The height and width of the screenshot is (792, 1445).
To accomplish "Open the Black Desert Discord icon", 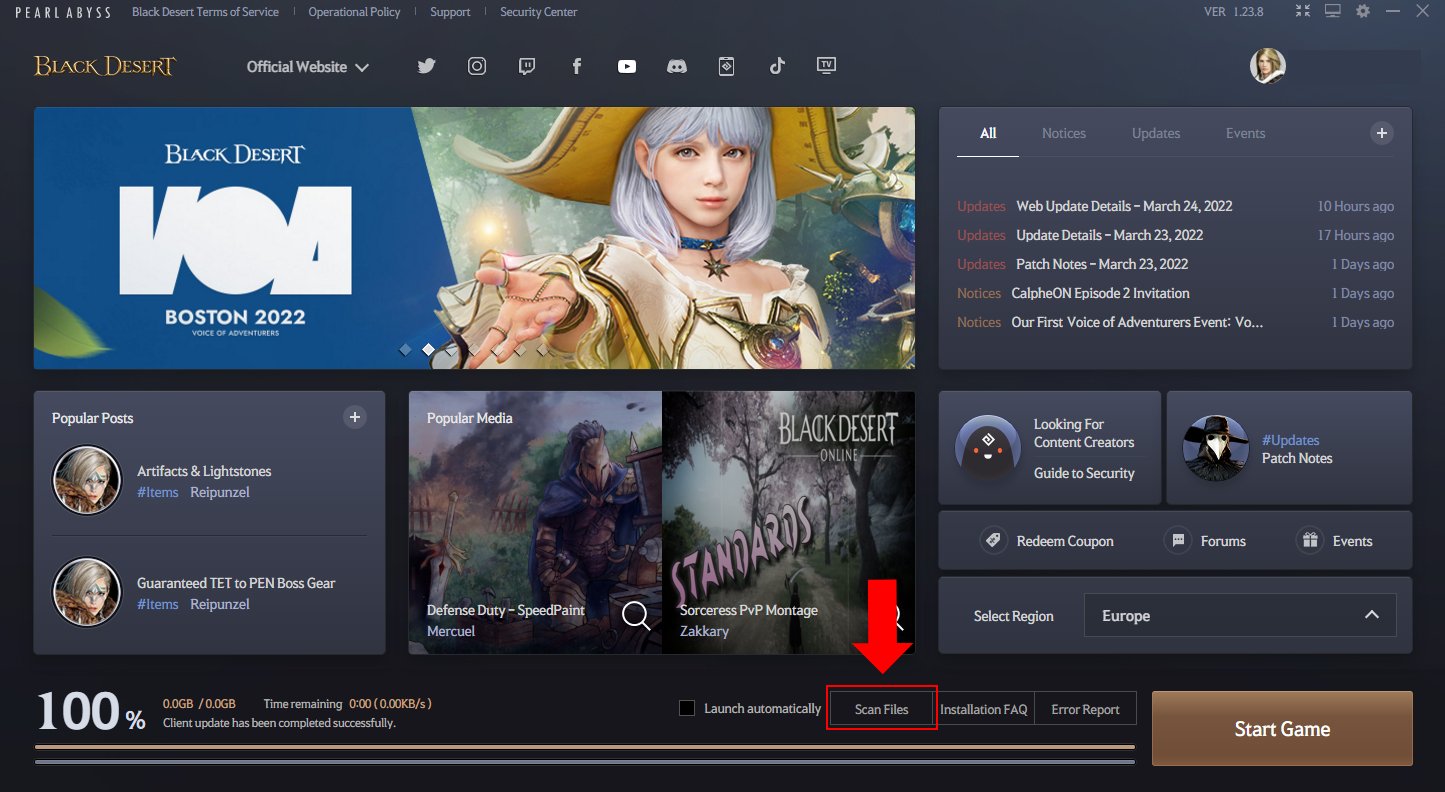I will 677,65.
